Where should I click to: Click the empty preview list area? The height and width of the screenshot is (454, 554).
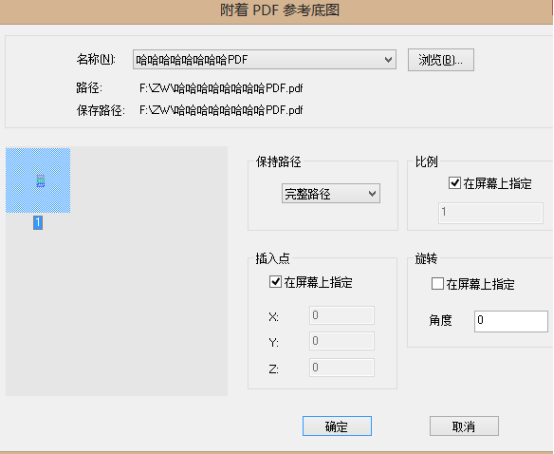coord(148,300)
